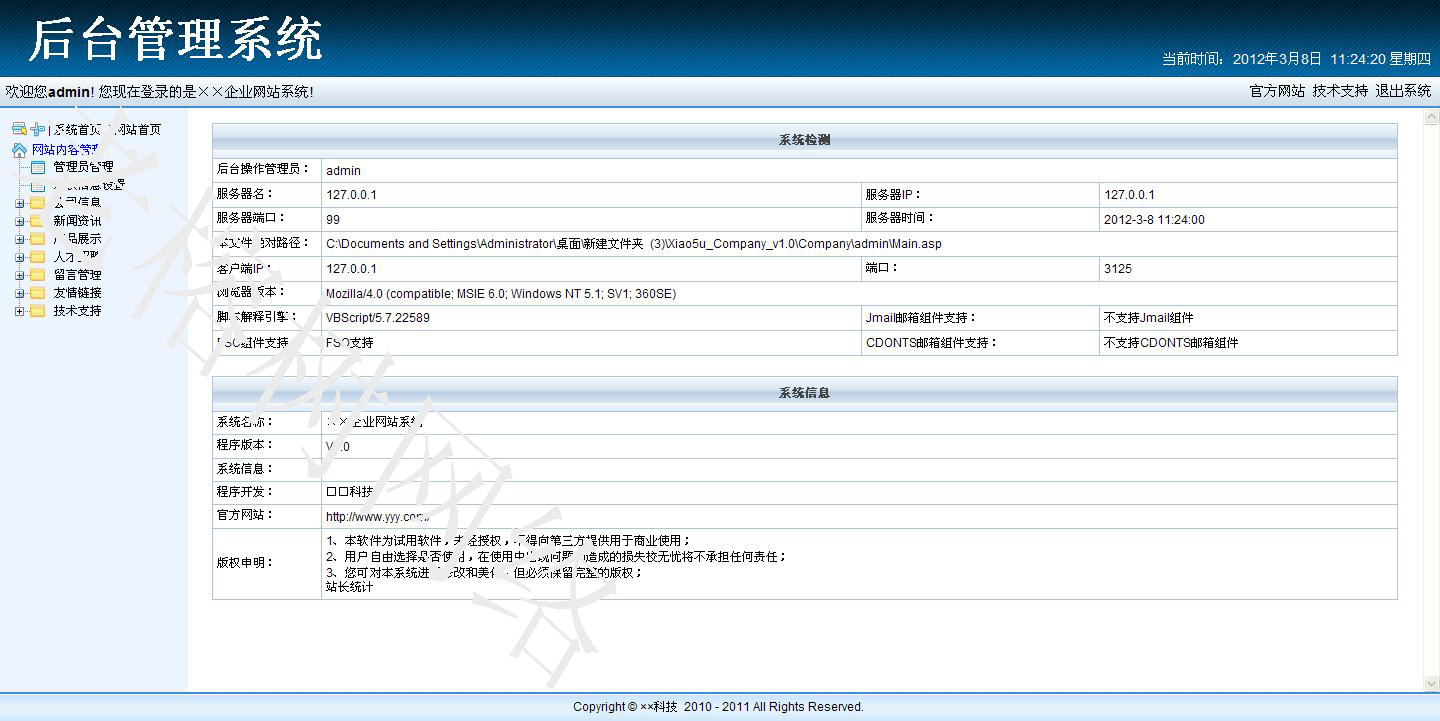Select 产品展示 tree label

(x=78, y=239)
